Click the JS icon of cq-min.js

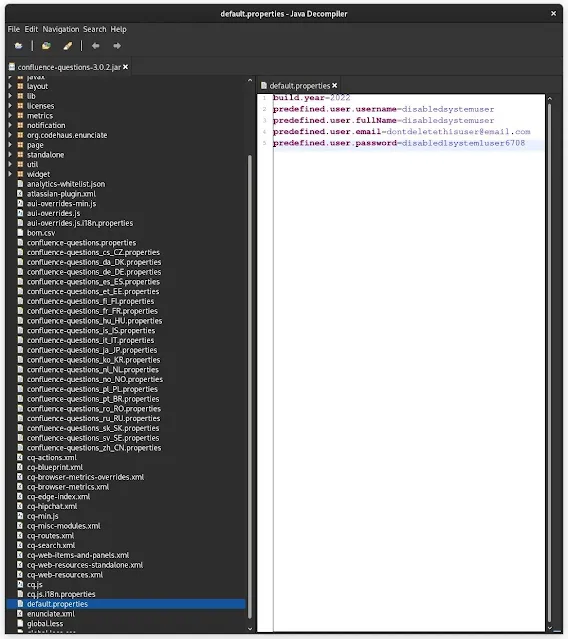pyautogui.click(x=20, y=516)
